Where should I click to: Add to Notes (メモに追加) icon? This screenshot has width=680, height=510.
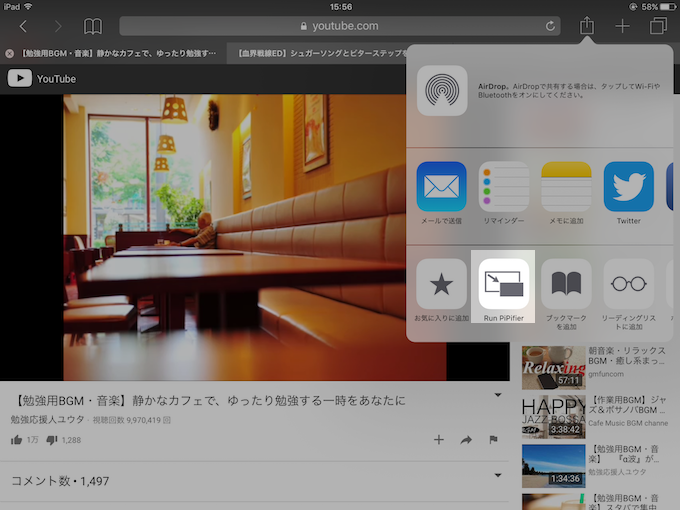click(x=566, y=186)
